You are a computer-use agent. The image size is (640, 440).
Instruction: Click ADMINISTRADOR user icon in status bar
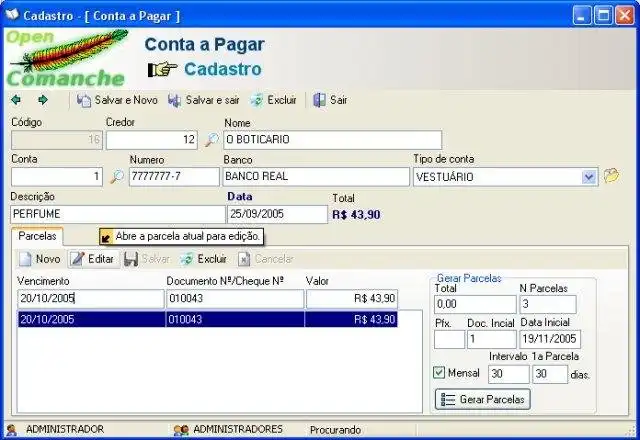11,430
